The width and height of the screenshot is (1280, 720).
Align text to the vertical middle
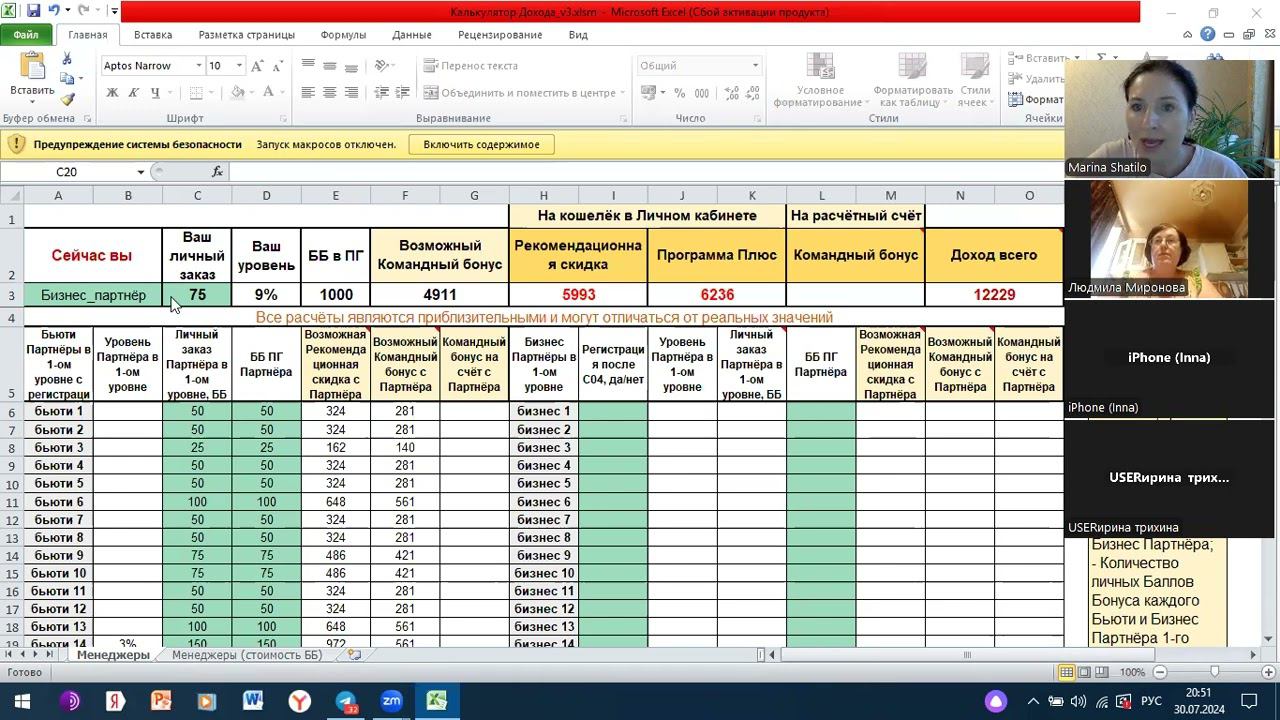[329, 66]
